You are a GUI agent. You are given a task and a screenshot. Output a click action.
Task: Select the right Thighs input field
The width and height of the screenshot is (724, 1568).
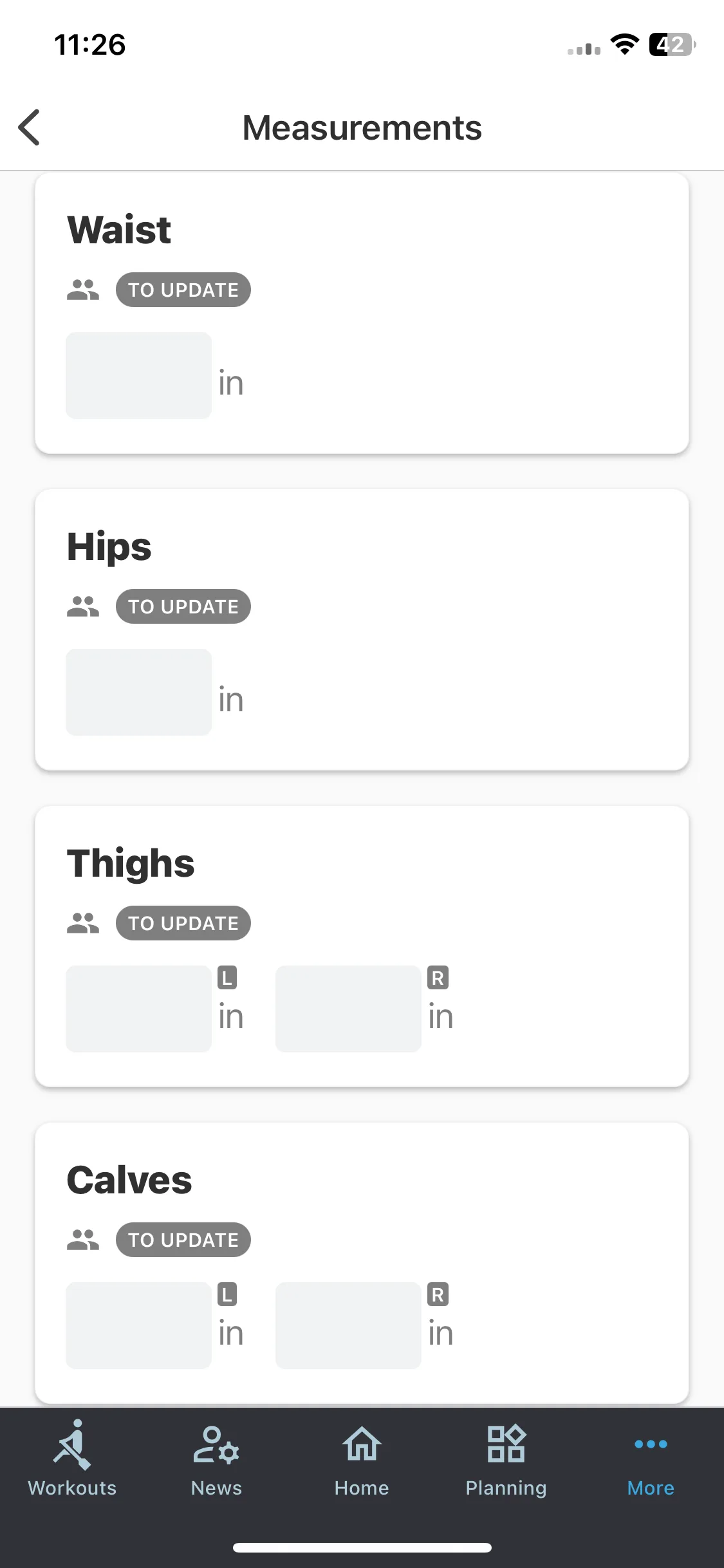pos(348,1009)
